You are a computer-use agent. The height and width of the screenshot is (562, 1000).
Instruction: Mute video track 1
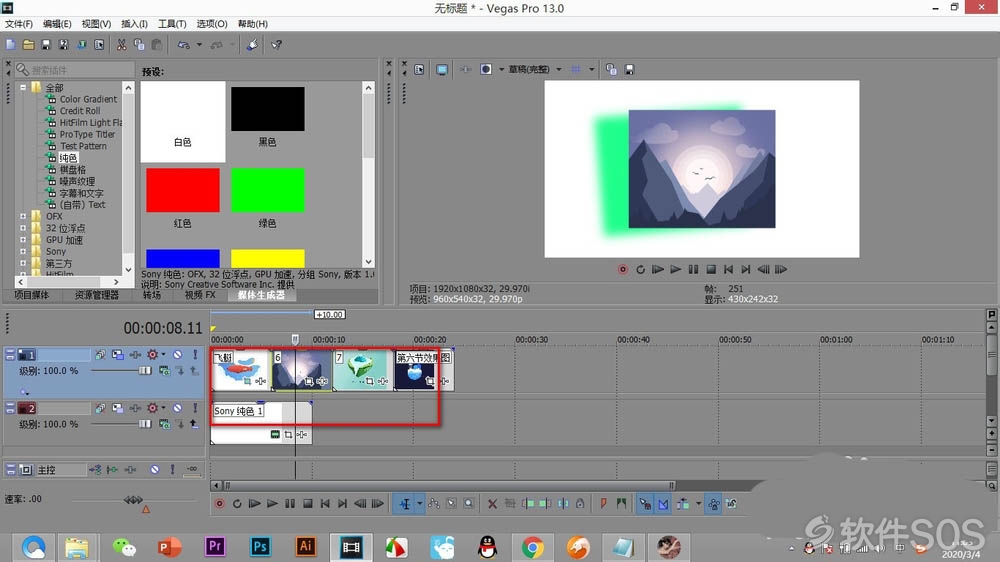click(x=177, y=355)
